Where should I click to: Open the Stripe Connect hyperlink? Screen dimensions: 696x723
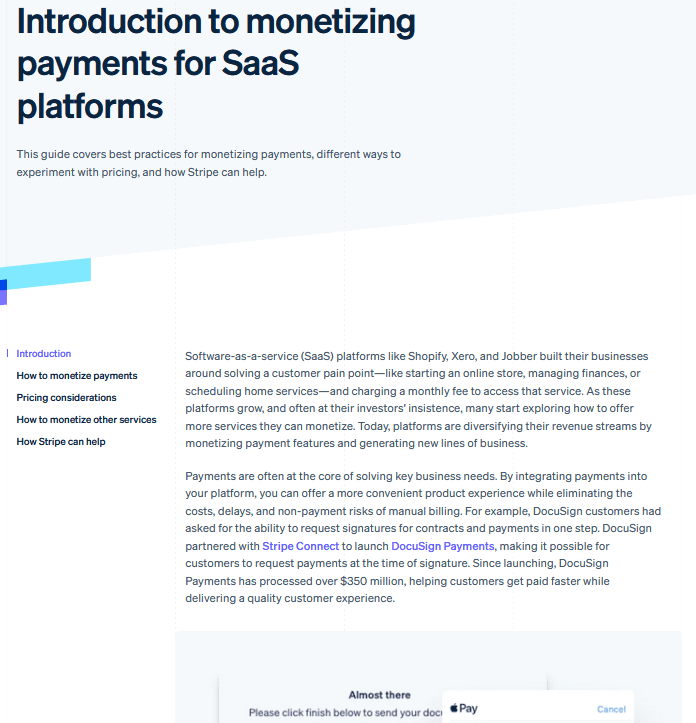(x=301, y=546)
